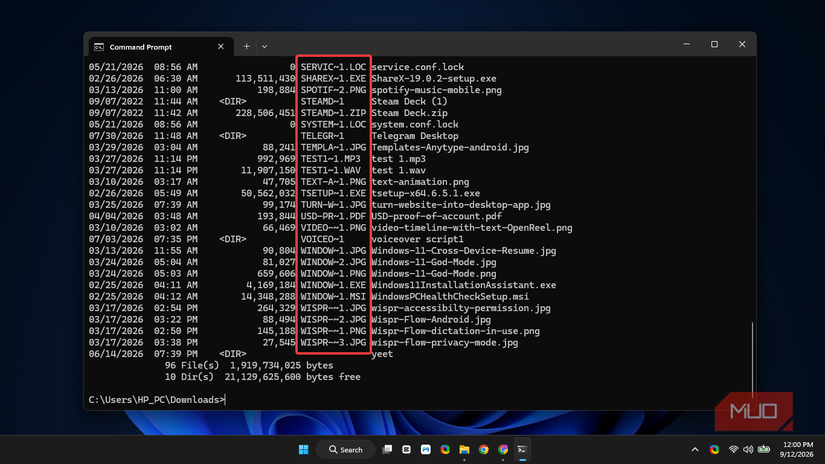The height and width of the screenshot is (464, 825).
Task: Click file name WindowsPCHealthCheckSetup.msi
Action: [x=450, y=297]
